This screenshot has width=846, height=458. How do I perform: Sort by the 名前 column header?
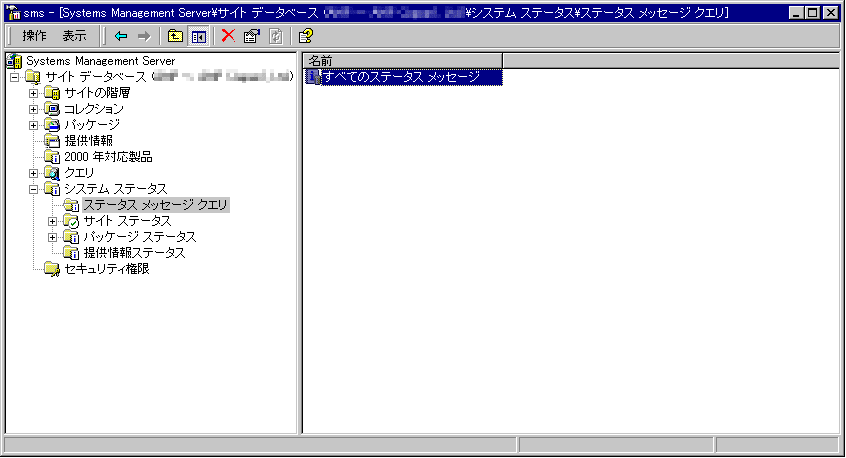click(402, 61)
